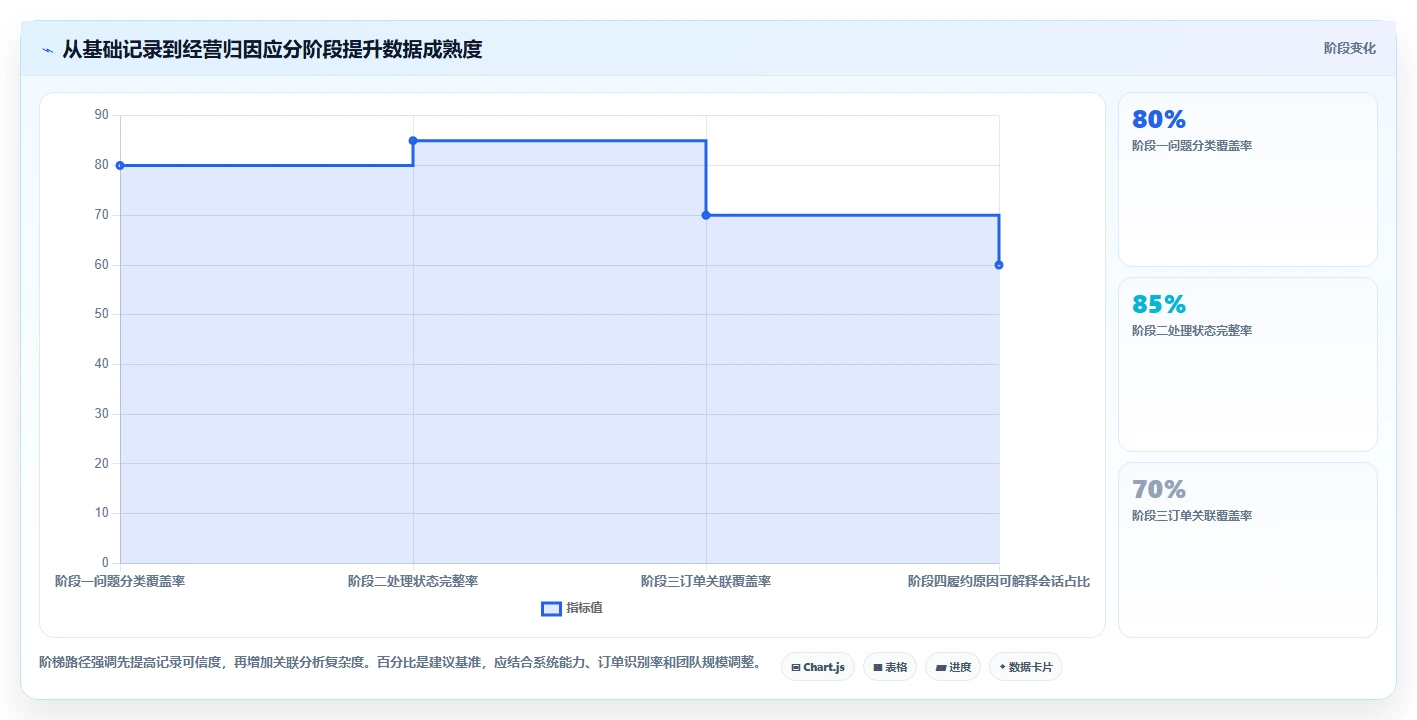
Task: Click the footnote text starting 阶梯路径强调
Action: pos(400,662)
